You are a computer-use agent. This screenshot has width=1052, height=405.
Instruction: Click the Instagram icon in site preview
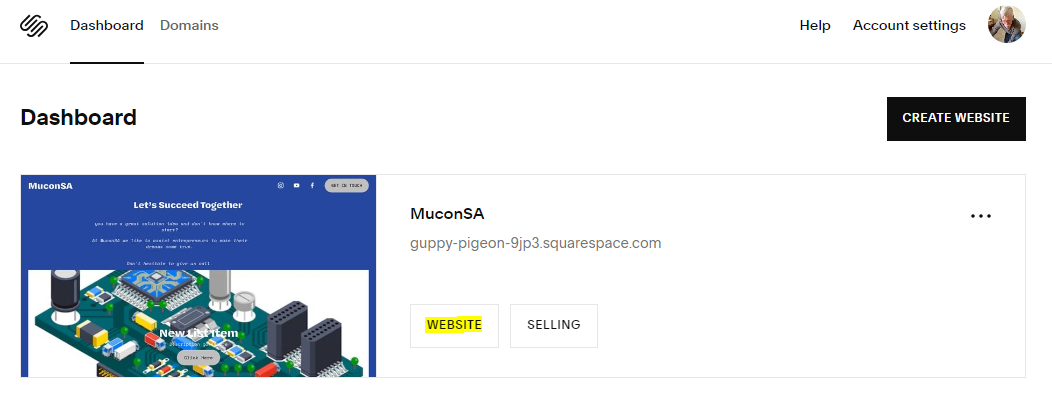(x=281, y=186)
